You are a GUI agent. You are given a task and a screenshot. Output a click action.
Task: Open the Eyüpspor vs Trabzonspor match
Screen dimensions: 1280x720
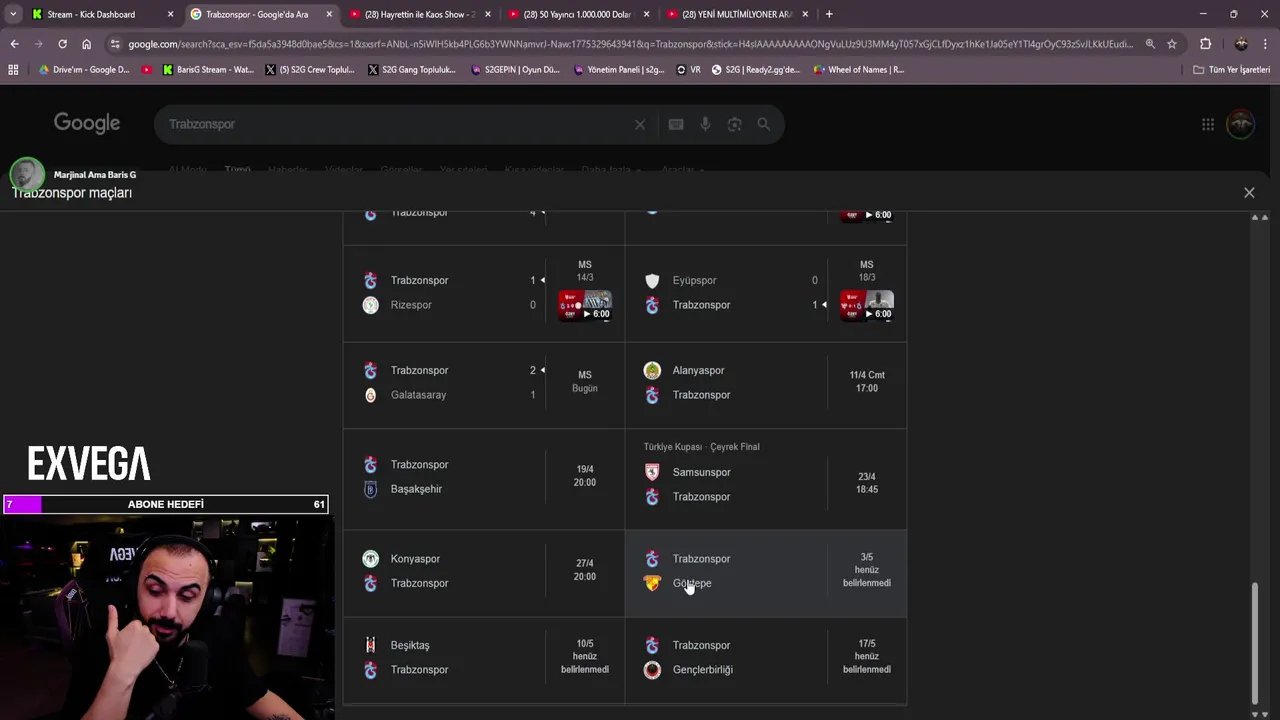point(766,293)
